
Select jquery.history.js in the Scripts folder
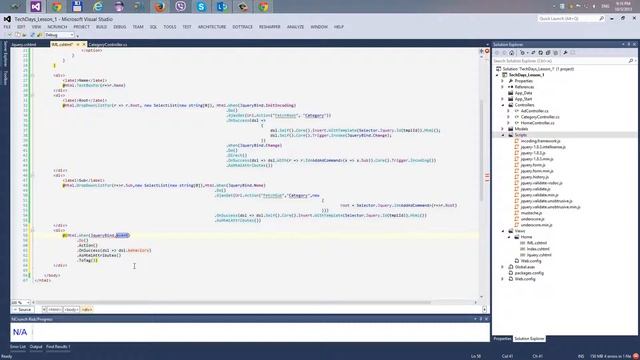click(534, 177)
